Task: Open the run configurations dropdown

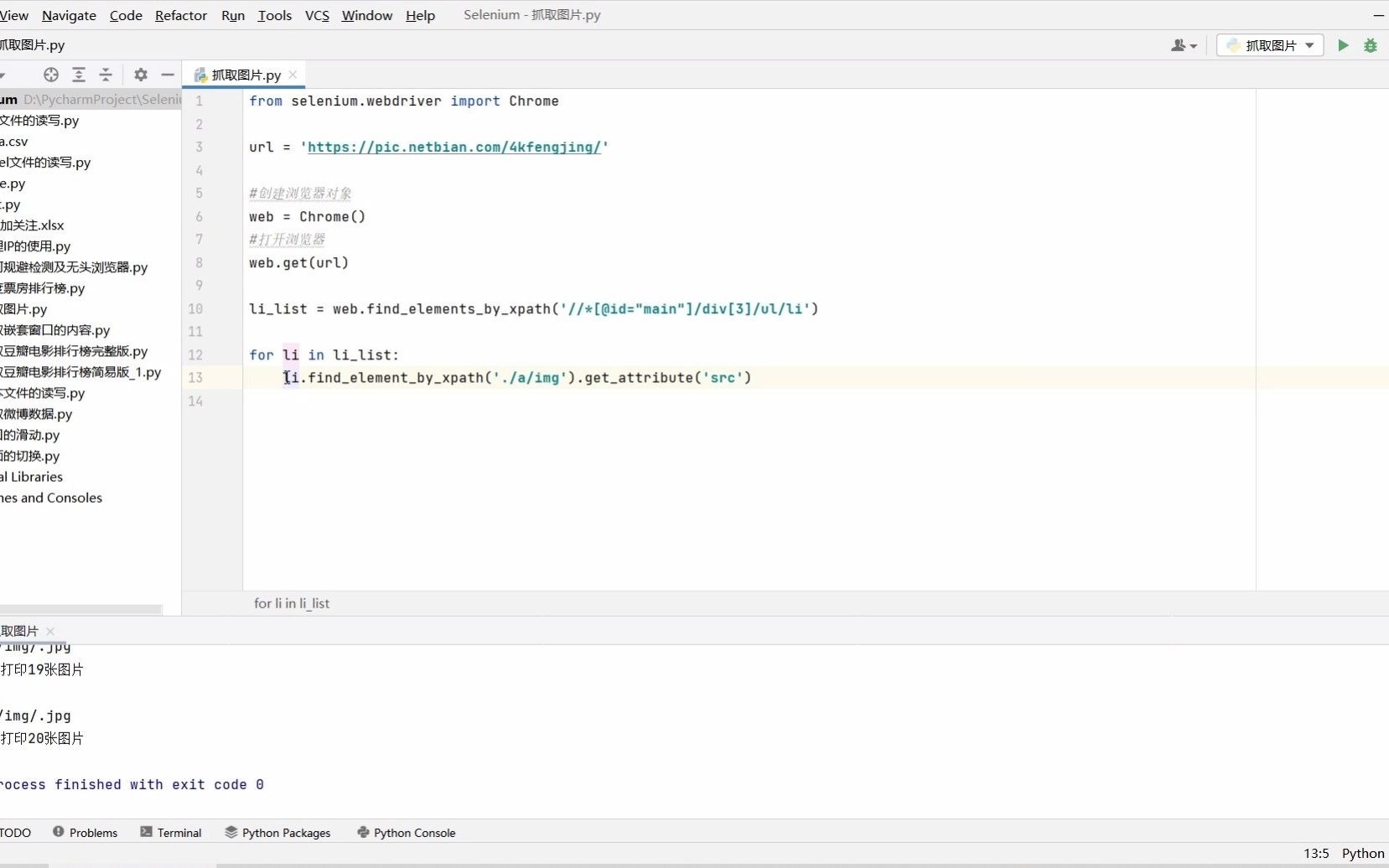Action: [1271, 45]
